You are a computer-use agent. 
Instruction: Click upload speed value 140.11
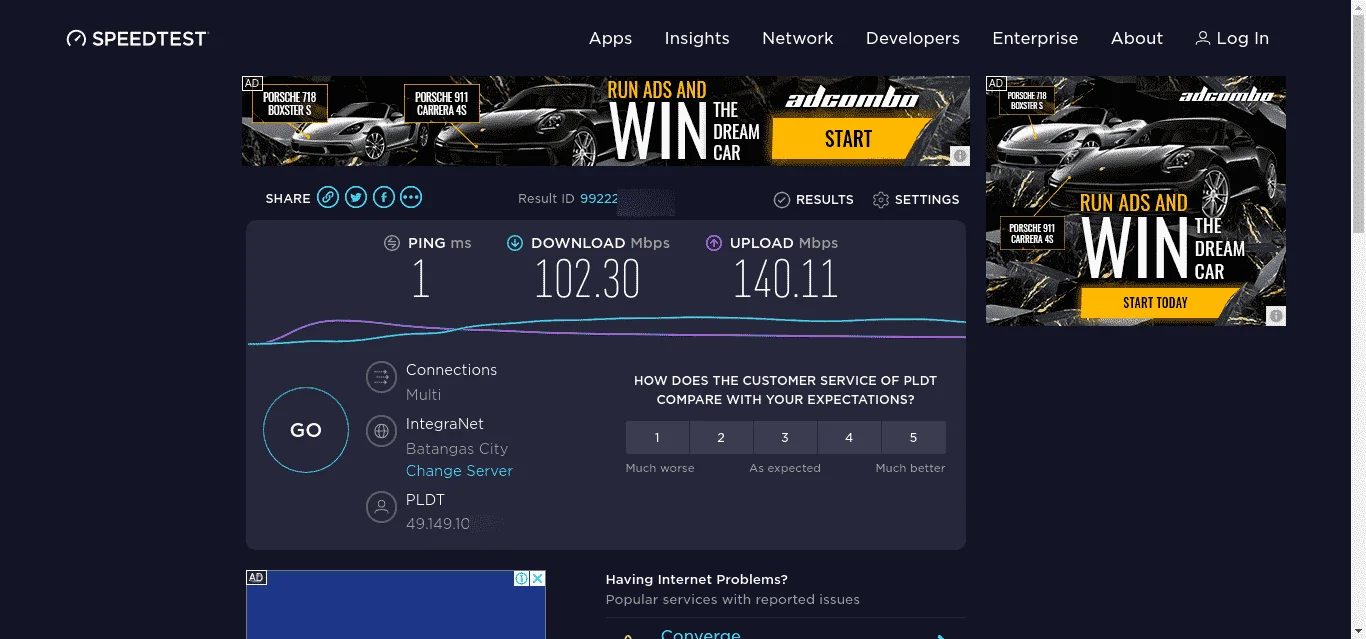pos(785,279)
